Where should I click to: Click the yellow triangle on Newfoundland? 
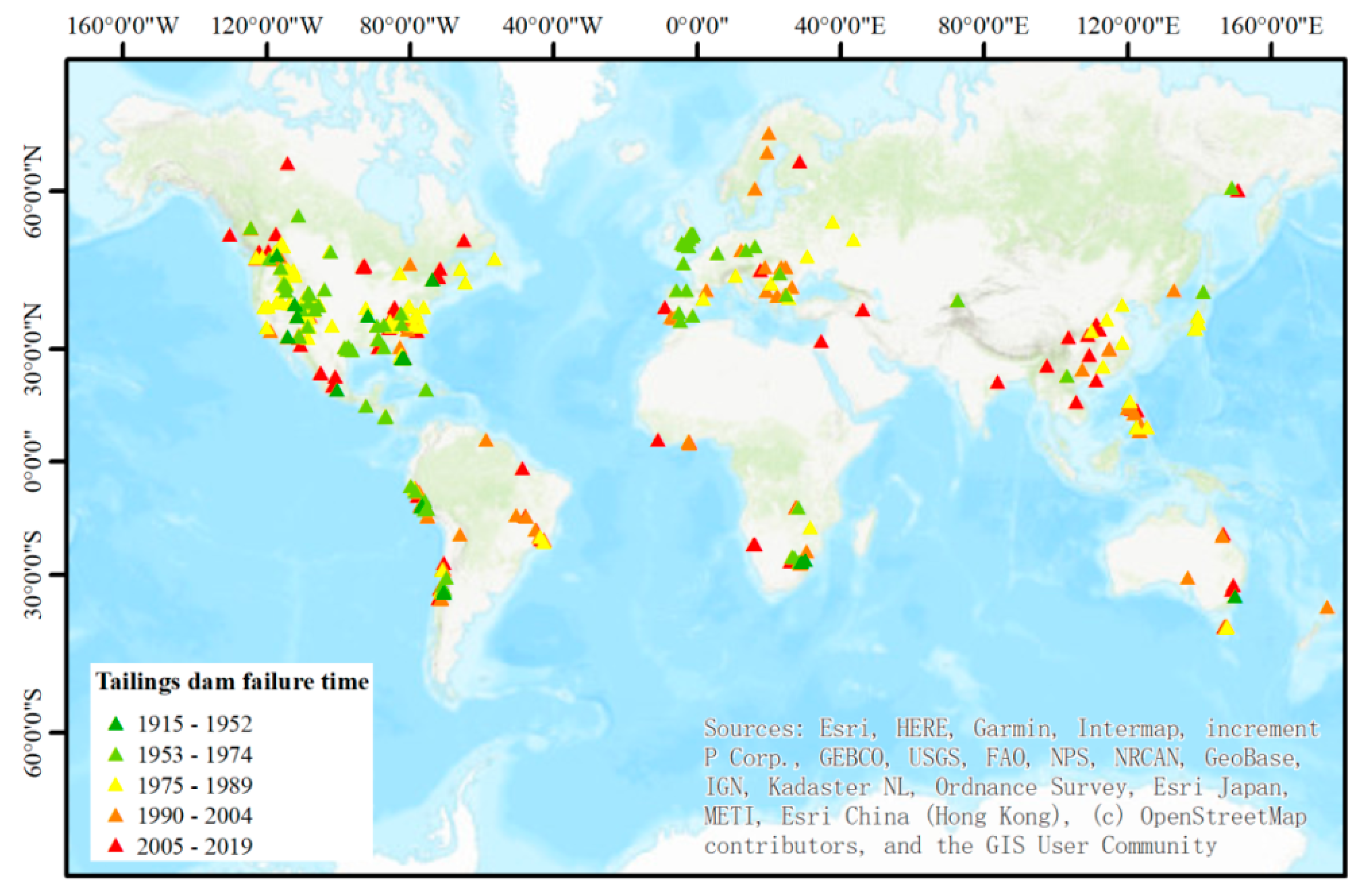pyautogui.click(x=494, y=260)
